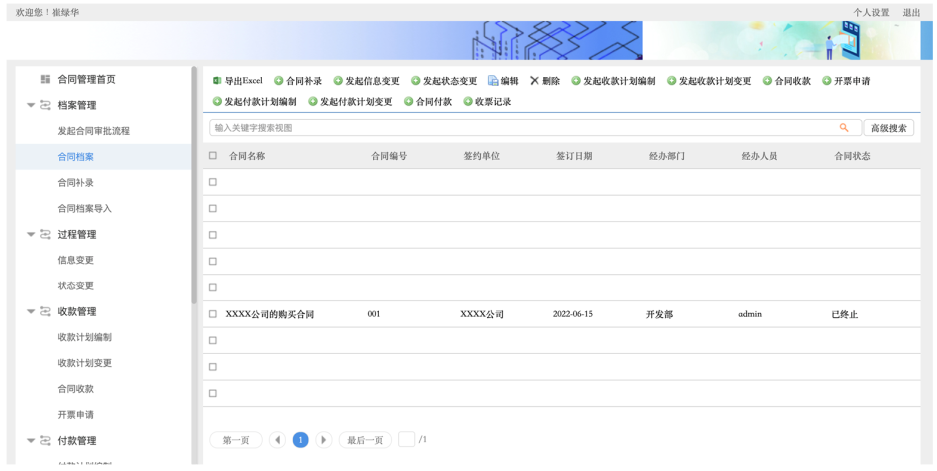Click the 合同付款 toolbar icon
Screen dimensions: 937x471
tap(409, 102)
